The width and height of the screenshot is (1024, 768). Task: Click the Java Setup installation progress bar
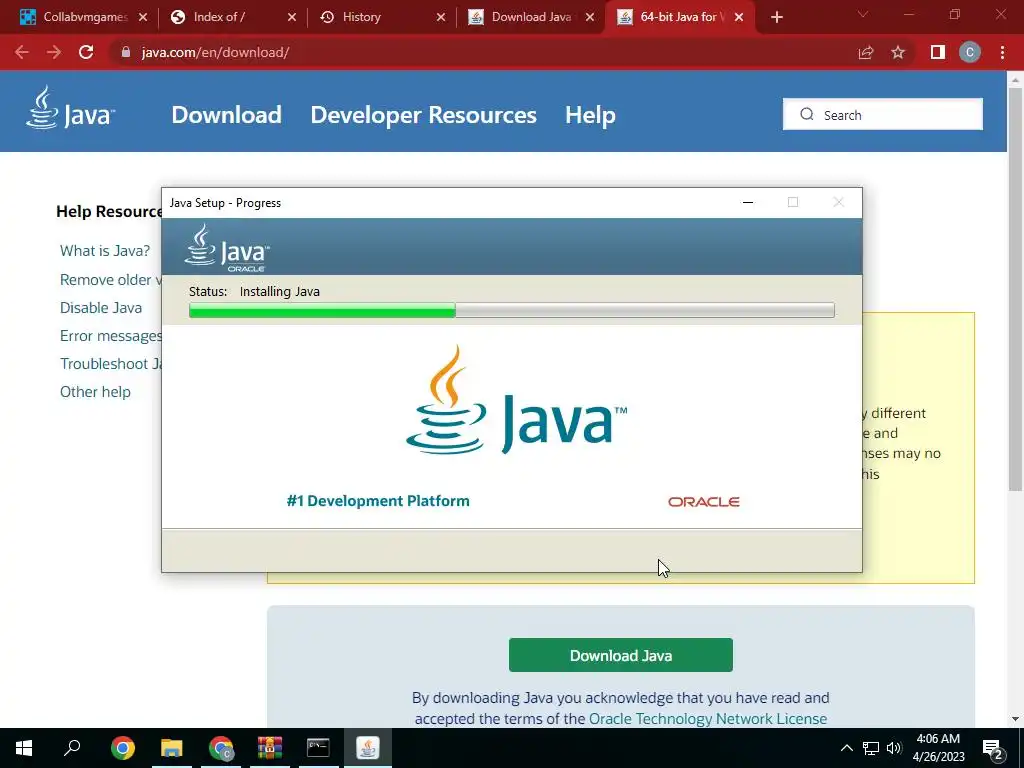tap(511, 310)
